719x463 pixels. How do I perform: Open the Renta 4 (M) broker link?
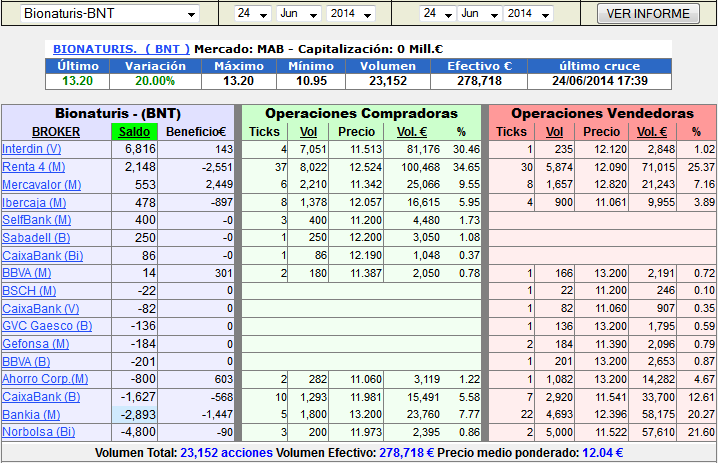coord(34,167)
